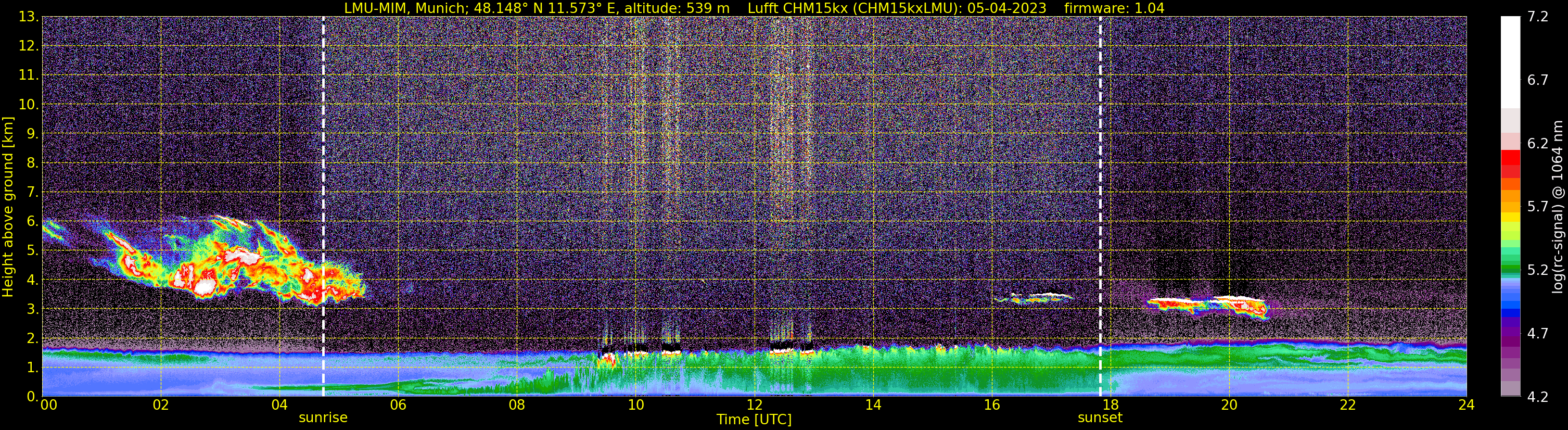Click the red section of the colorbar

(1510, 163)
